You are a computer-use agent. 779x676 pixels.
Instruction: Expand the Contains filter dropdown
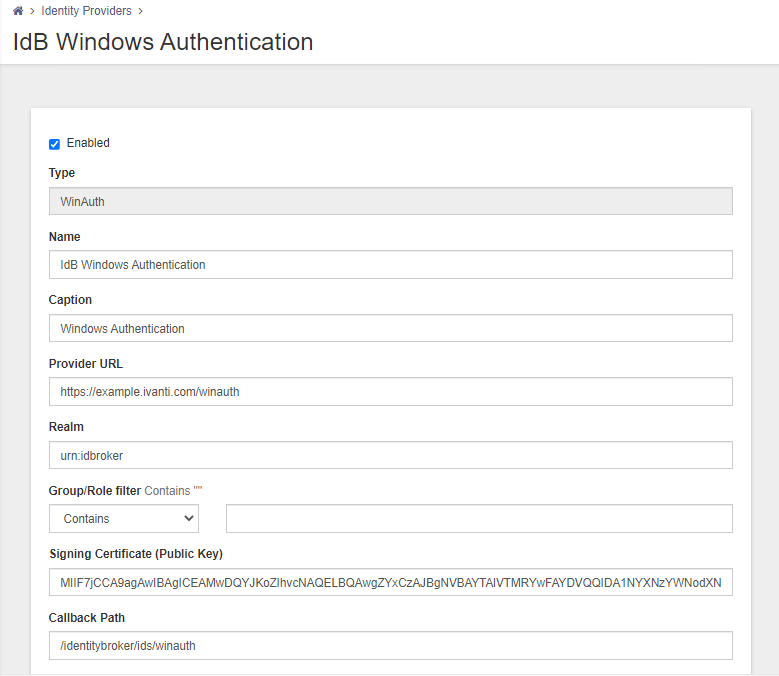(x=124, y=519)
